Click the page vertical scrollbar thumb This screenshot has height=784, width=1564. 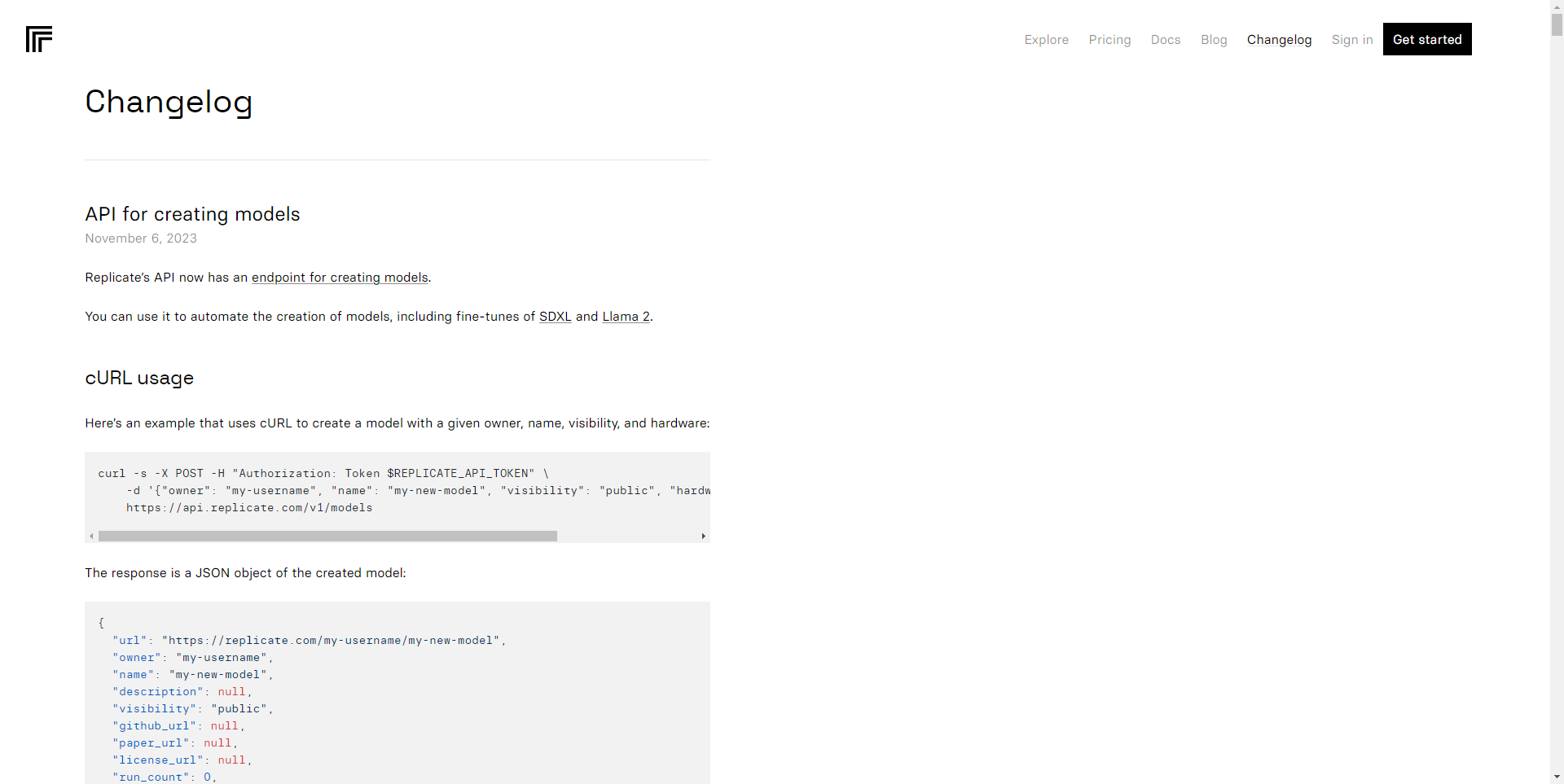[x=1557, y=24]
